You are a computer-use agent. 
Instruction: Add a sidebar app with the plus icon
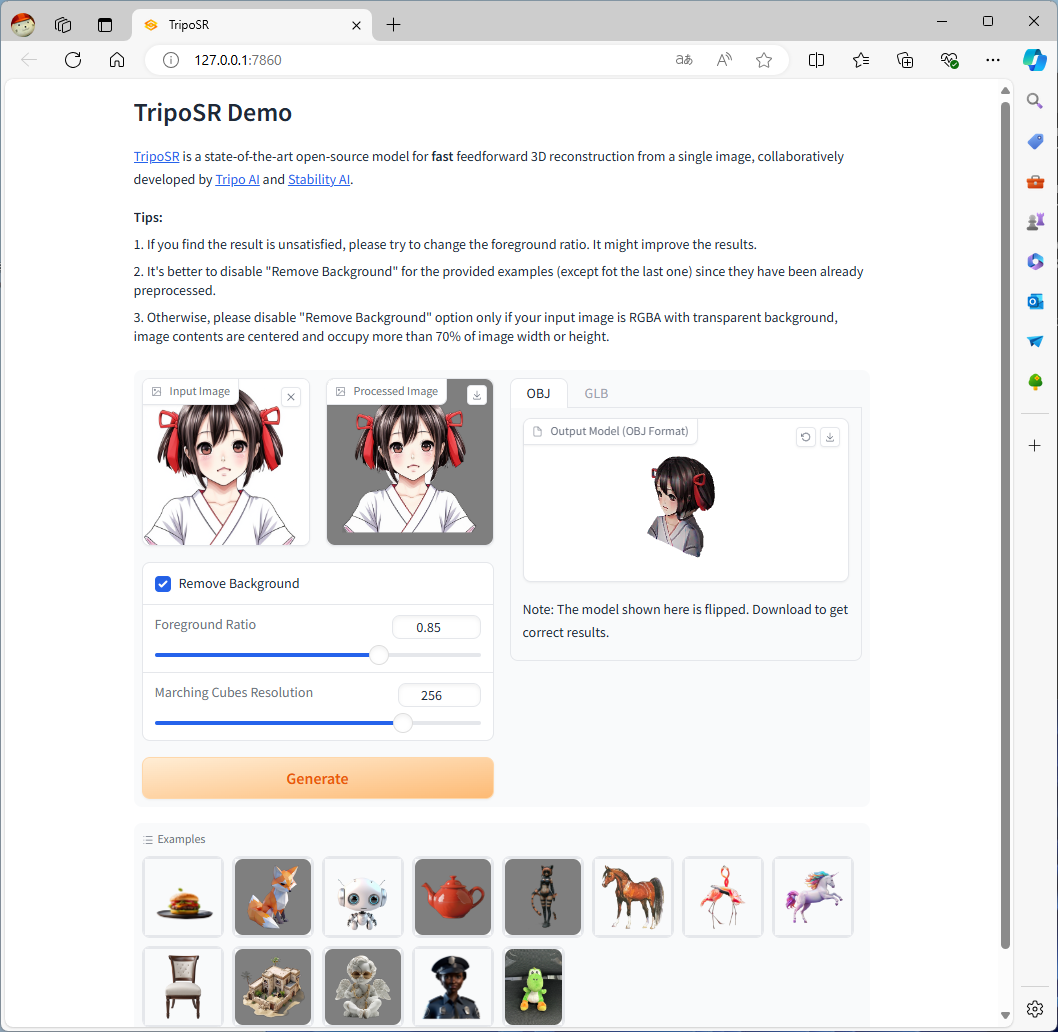(x=1034, y=445)
